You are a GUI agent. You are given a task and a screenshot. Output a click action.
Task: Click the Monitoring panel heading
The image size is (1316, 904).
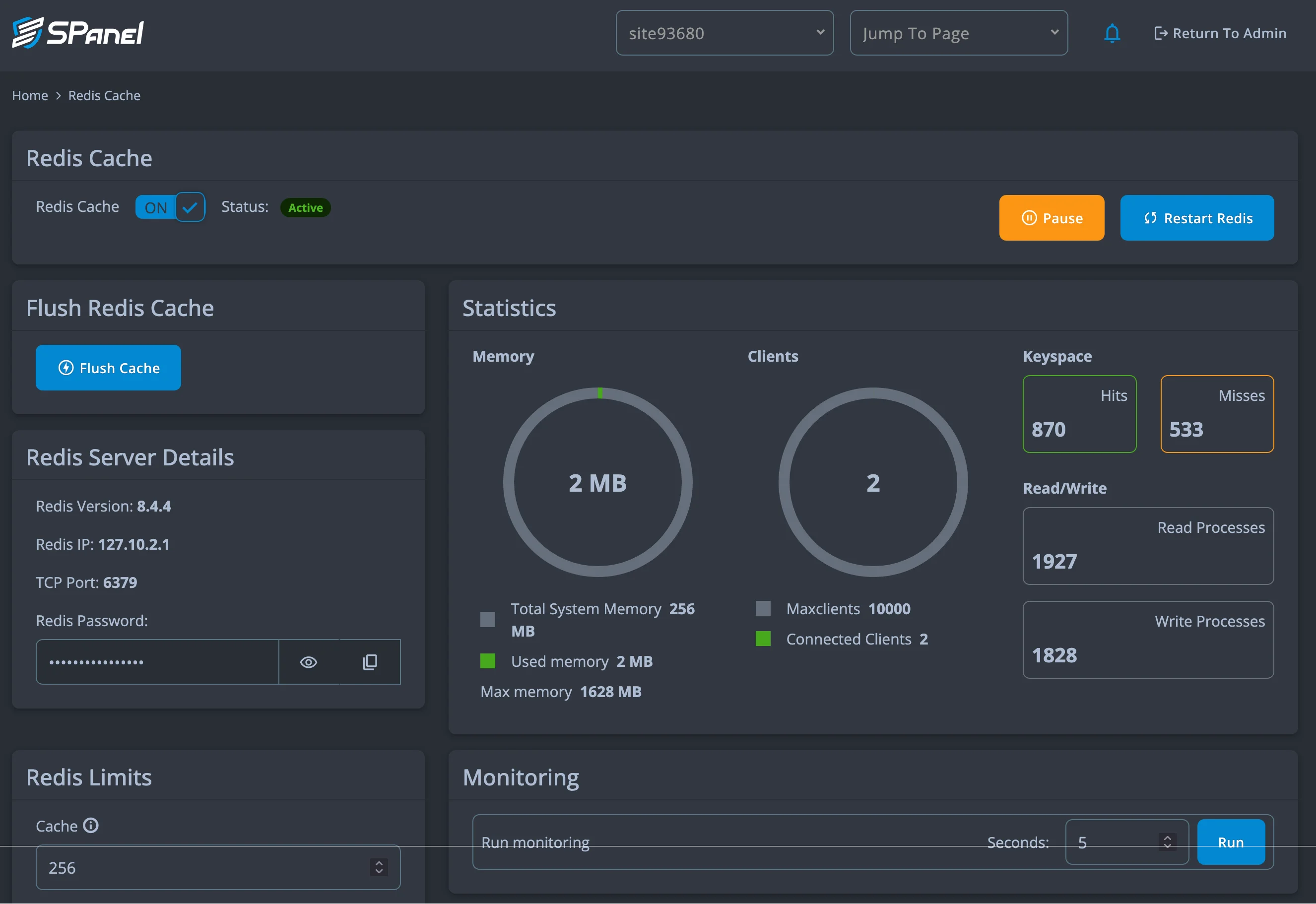(x=521, y=777)
